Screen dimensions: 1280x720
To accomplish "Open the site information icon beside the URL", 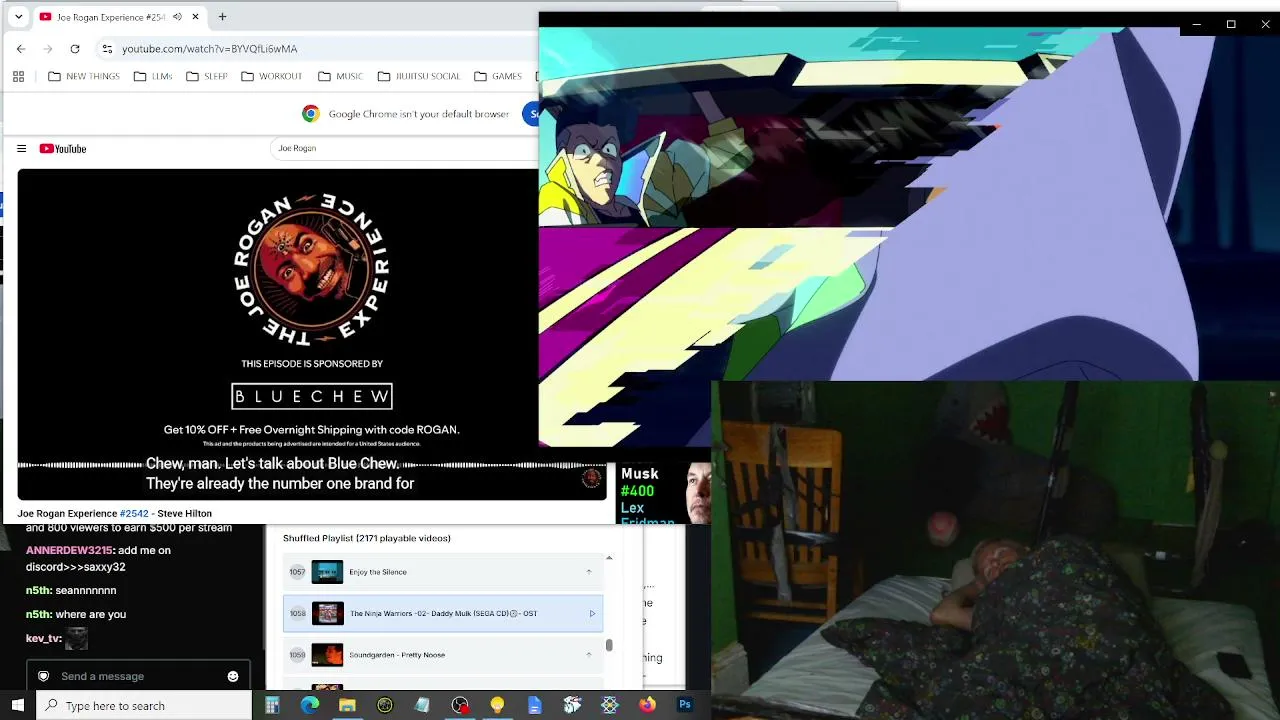I will click(x=107, y=48).
